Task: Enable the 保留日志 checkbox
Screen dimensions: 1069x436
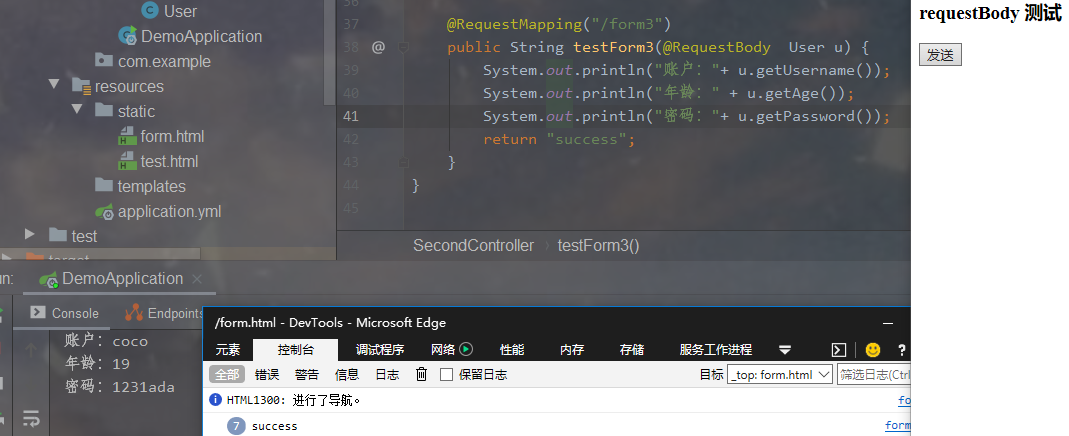Action: pyautogui.click(x=447, y=375)
